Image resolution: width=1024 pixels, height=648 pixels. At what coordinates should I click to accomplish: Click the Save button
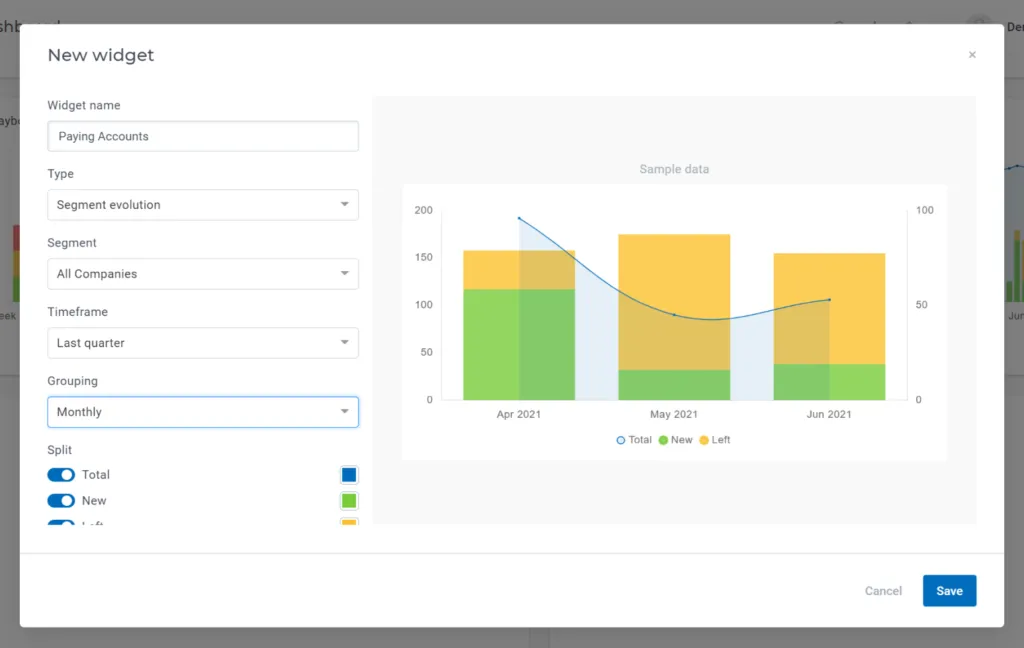point(949,591)
